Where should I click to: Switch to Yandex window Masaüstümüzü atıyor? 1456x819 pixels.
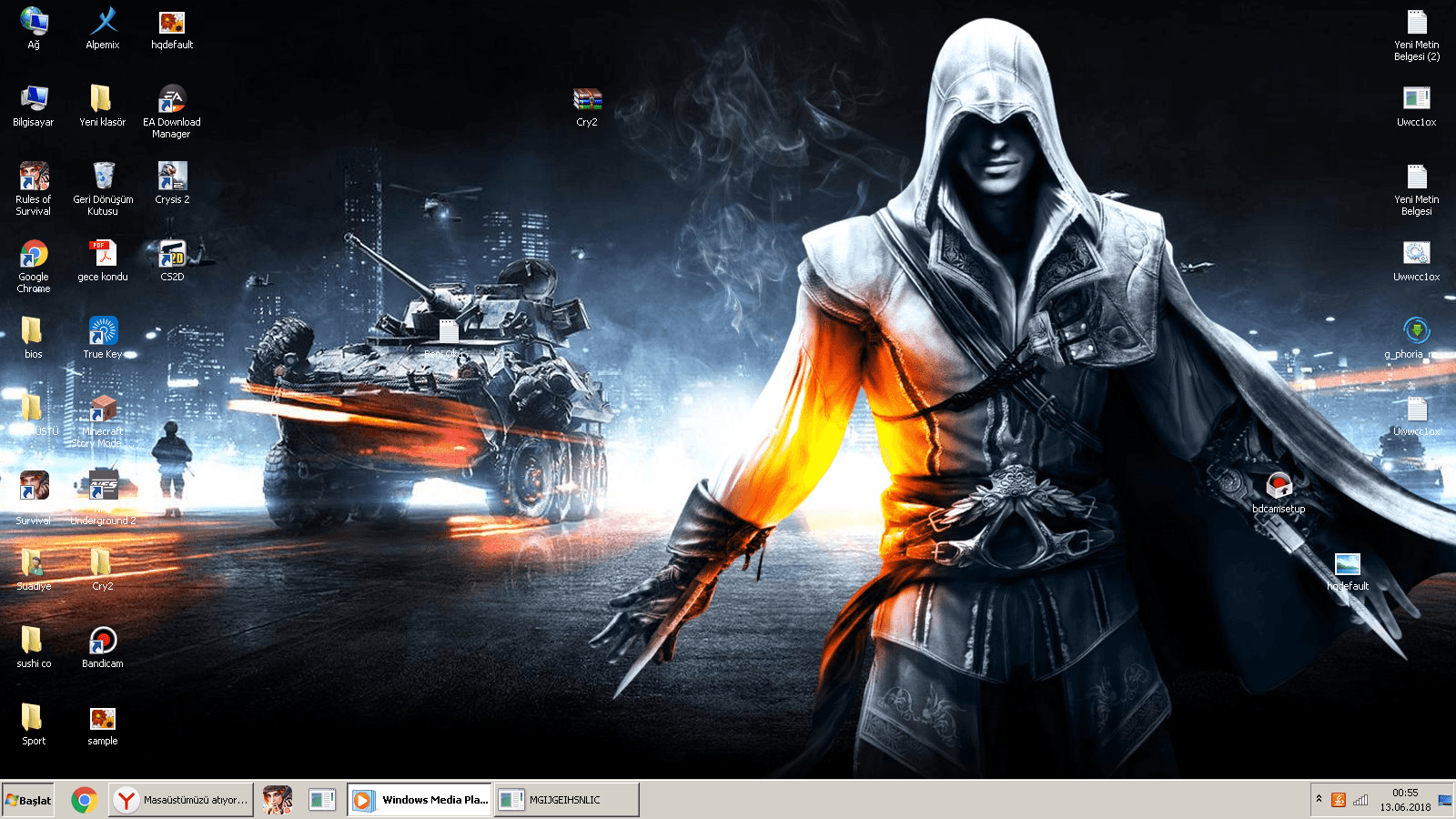[181, 800]
